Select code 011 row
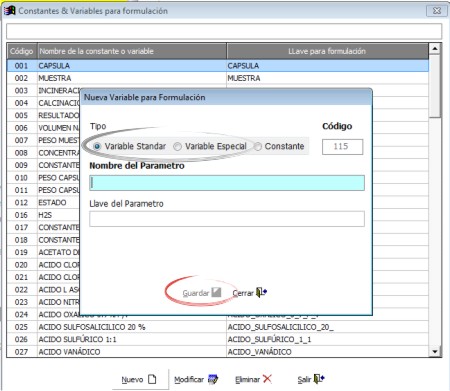The width and height of the screenshot is (450, 391). pyautogui.click(x=21, y=190)
